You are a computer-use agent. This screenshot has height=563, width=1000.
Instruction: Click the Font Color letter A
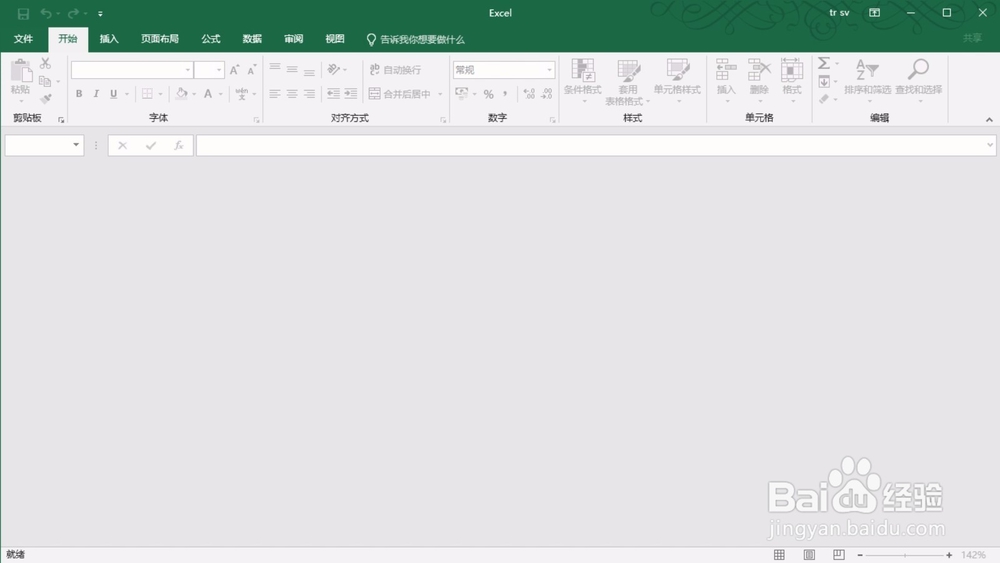(x=208, y=94)
